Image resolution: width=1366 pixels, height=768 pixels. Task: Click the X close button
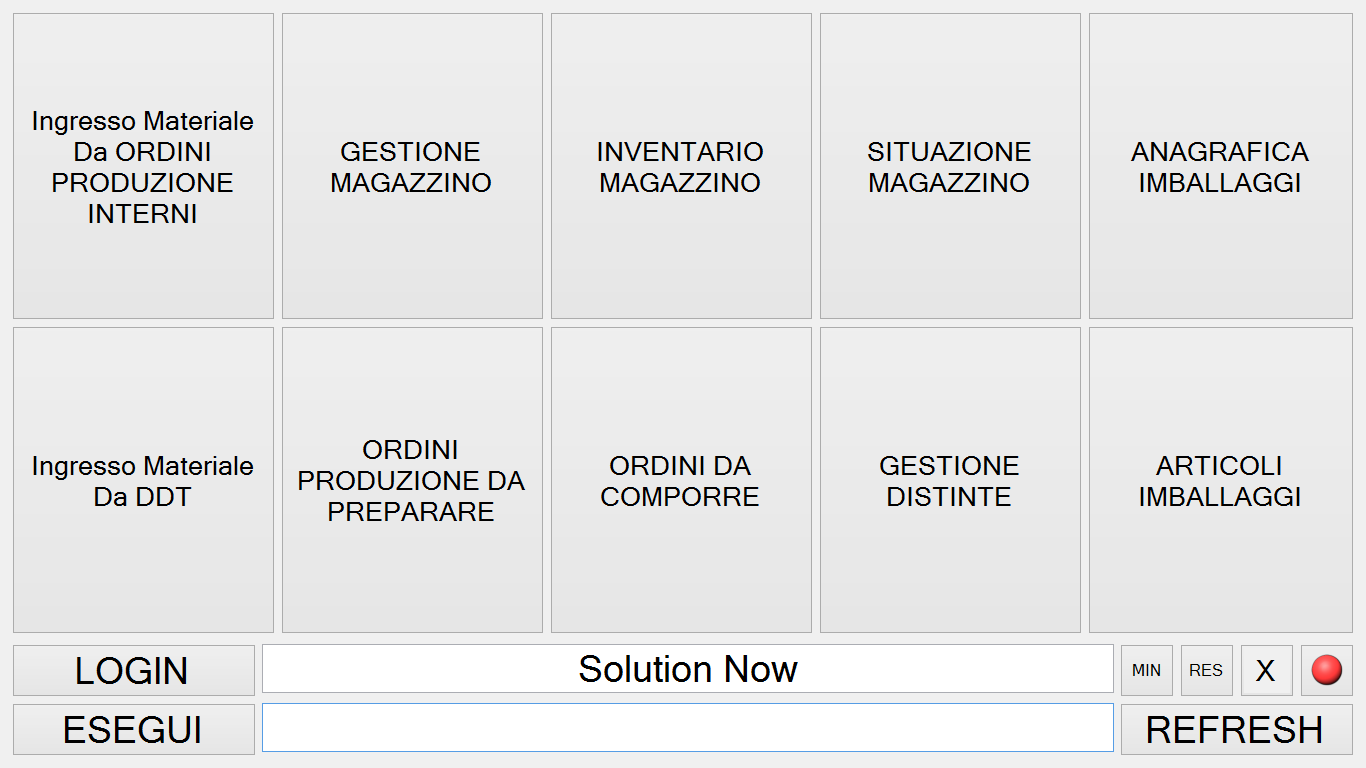click(x=1266, y=670)
